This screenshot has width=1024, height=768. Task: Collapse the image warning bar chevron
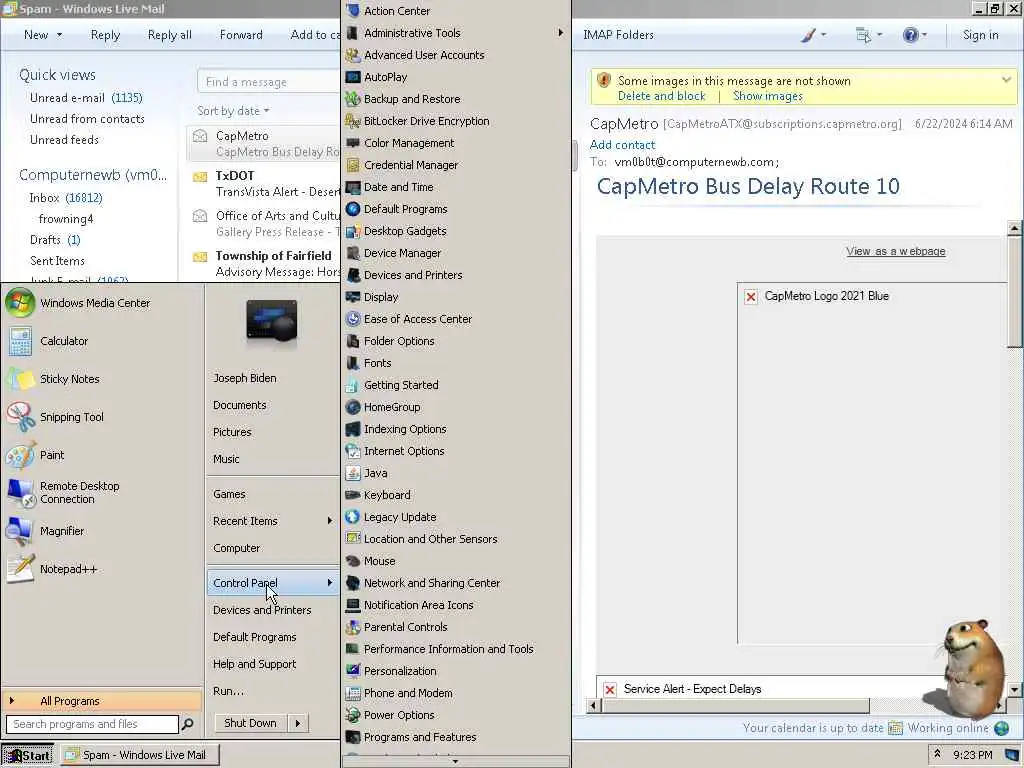[x=1006, y=80]
